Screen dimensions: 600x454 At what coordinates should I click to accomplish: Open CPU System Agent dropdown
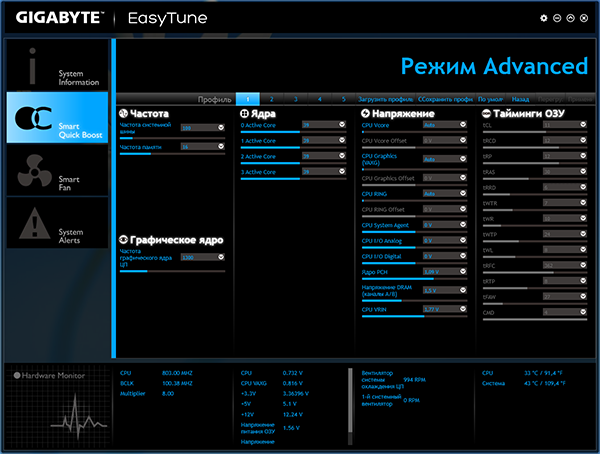point(463,224)
